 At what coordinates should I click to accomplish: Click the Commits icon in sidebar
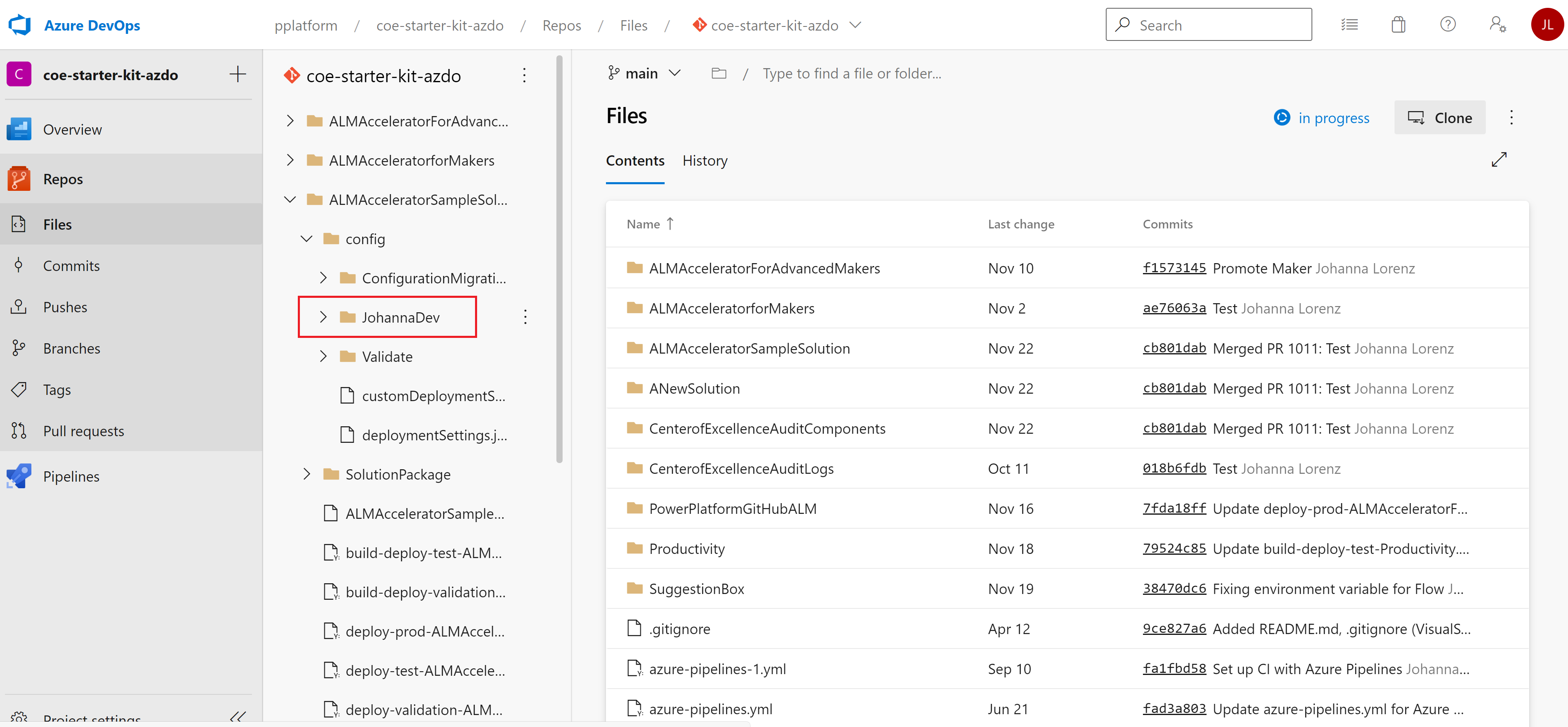tap(19, 265)
